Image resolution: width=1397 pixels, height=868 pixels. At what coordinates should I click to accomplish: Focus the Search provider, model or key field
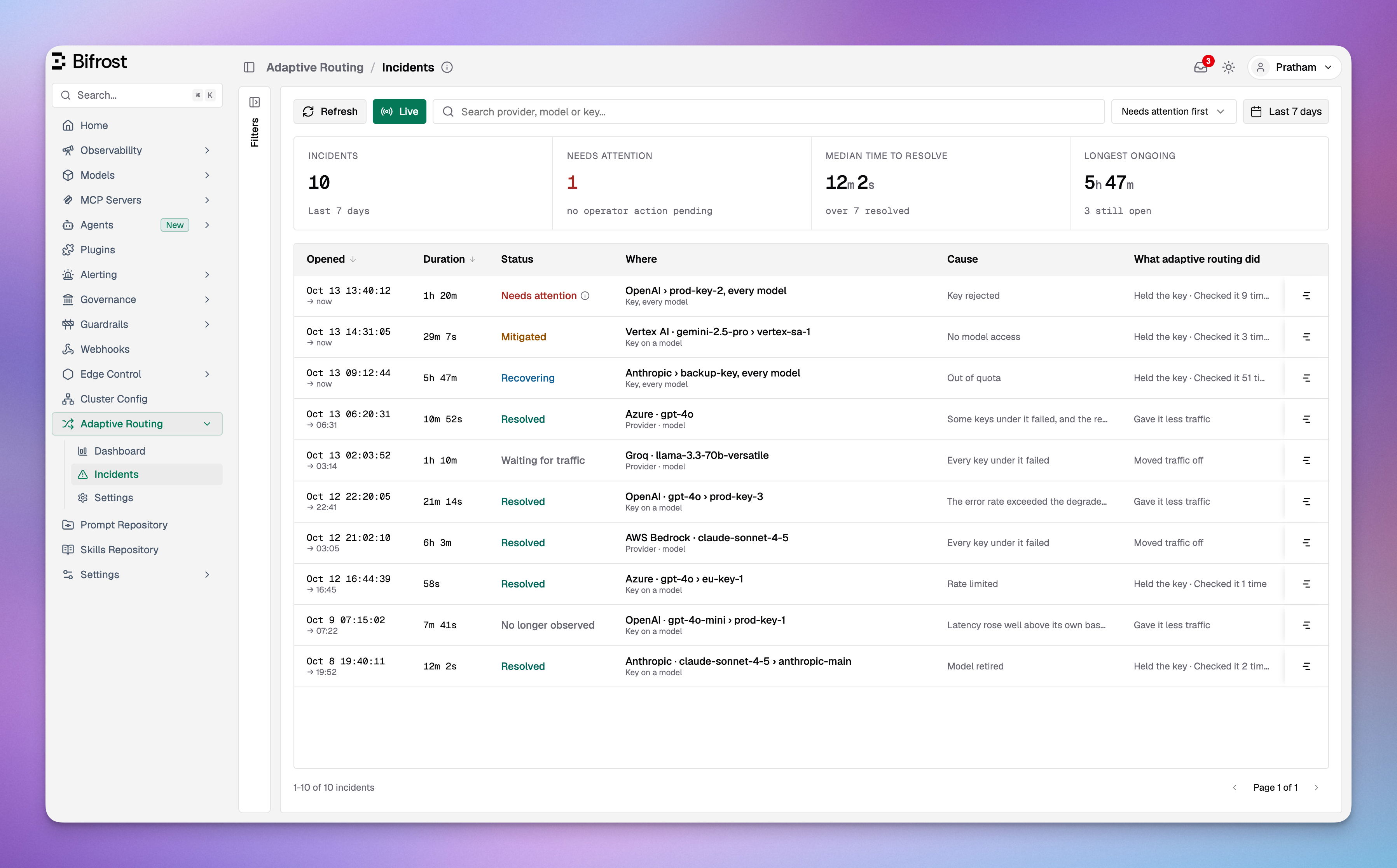coord(768,112)
